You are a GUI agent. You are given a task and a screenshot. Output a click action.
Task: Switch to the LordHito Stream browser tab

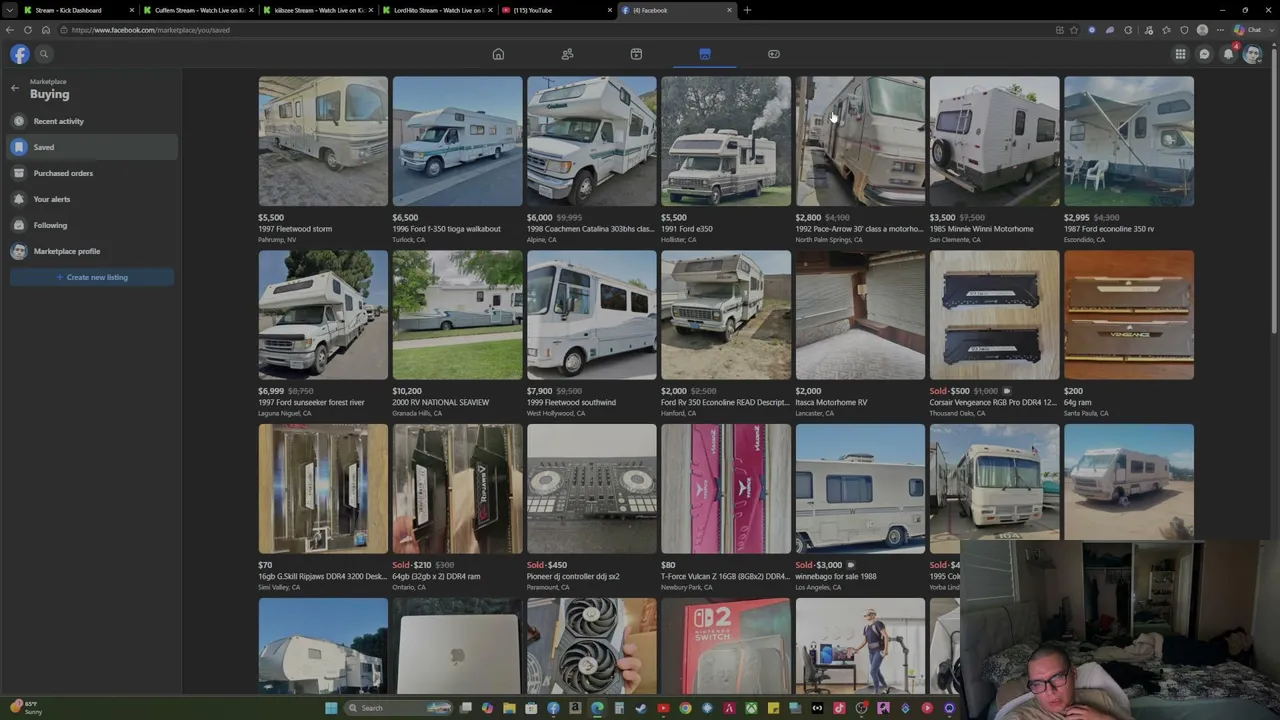click(438, 10)
